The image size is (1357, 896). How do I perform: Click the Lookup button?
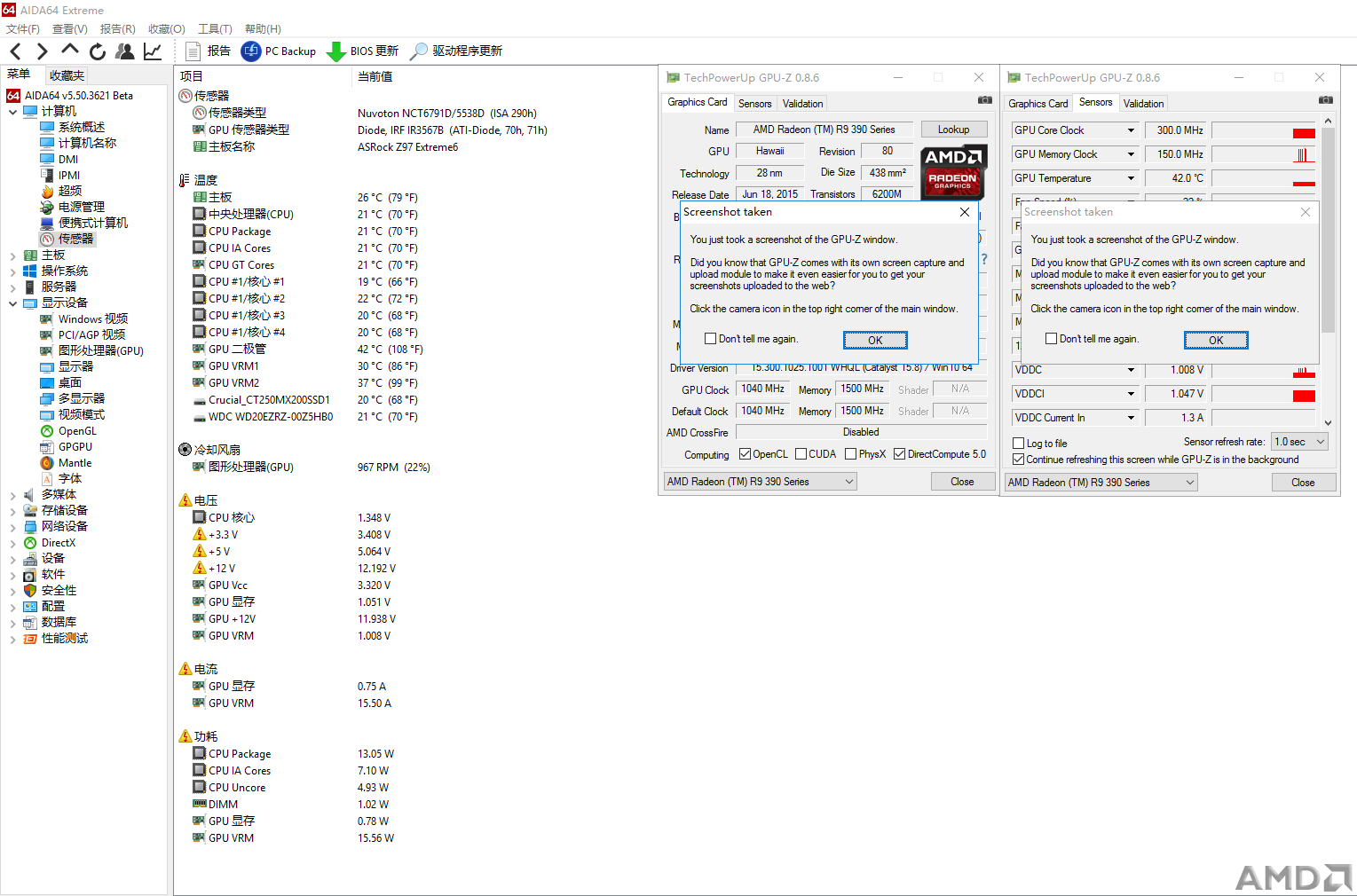pos(954,130)
